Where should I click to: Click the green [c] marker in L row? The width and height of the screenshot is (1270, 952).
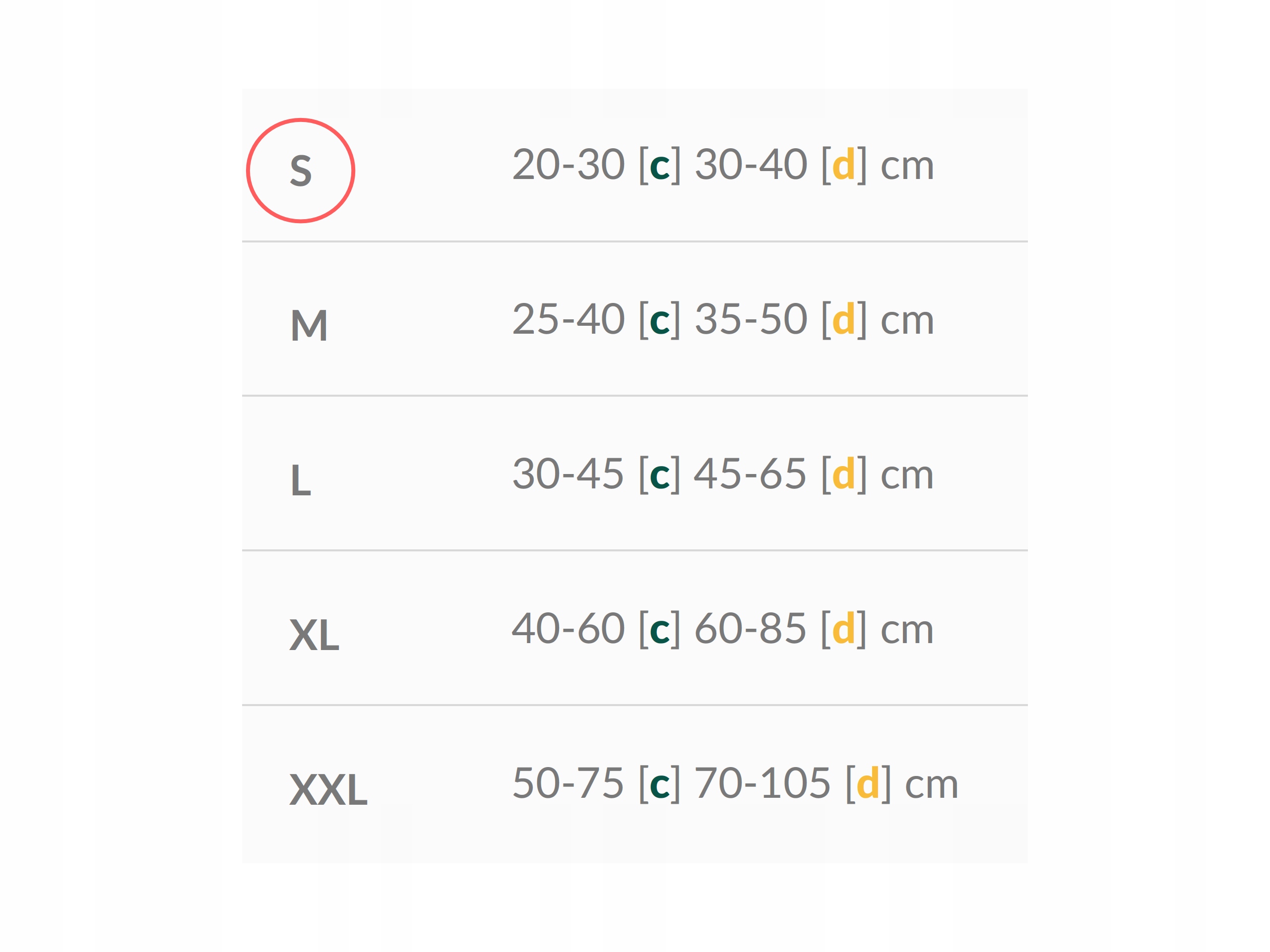659,475
